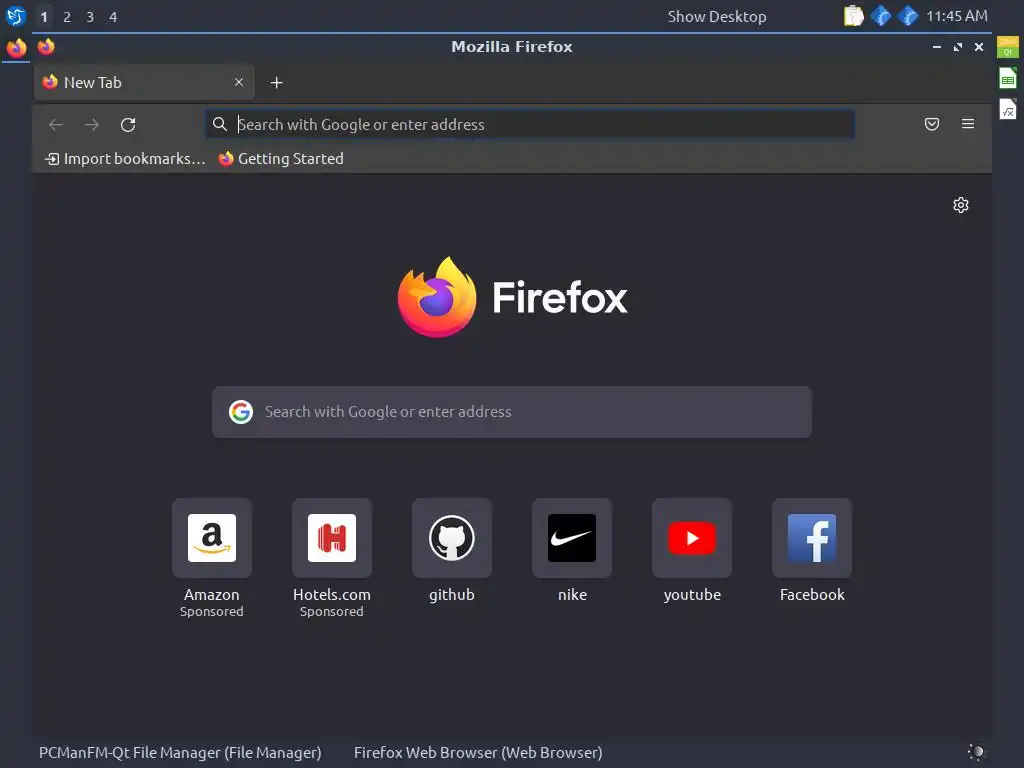Click the Firefox icon in the taskbar
The height and width of the screenshot is (768, 1024).
[16, 48]
